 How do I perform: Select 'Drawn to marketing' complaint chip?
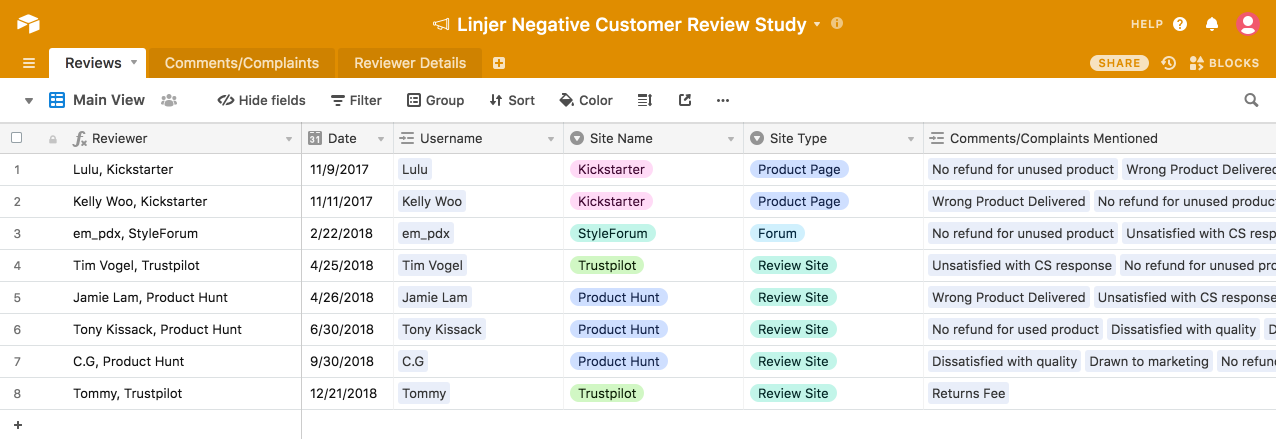pos(1149,361)
